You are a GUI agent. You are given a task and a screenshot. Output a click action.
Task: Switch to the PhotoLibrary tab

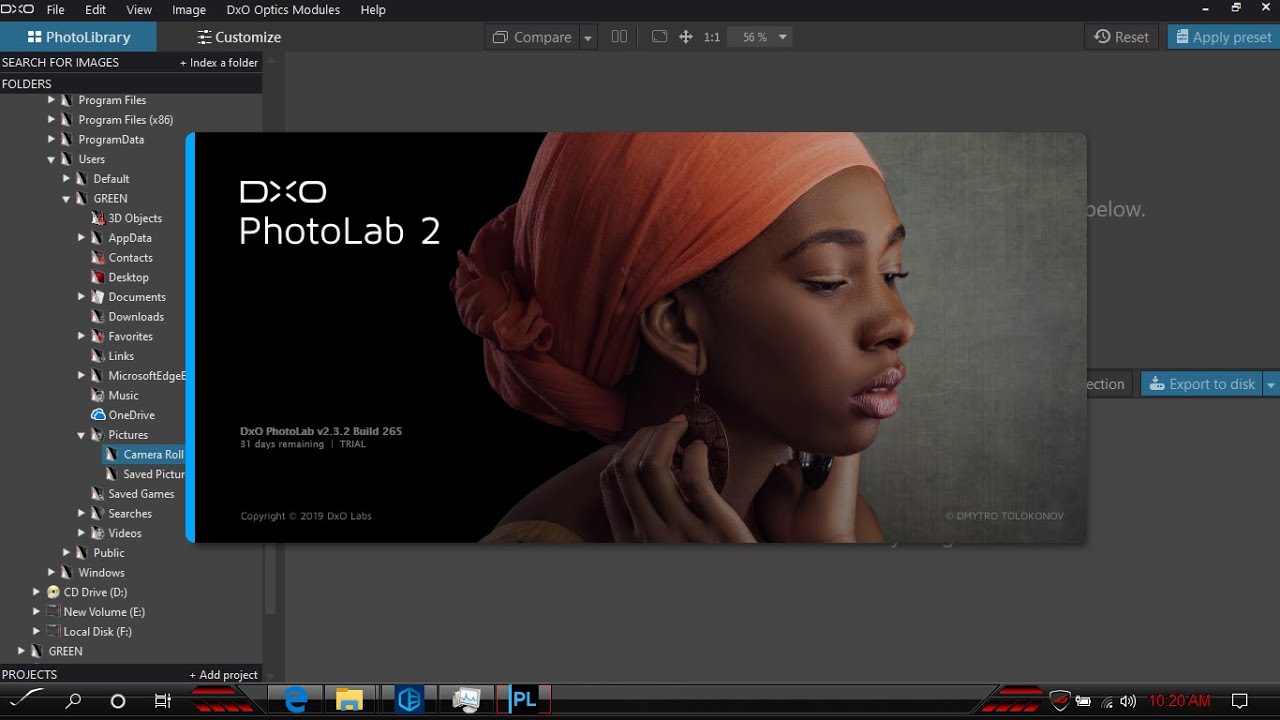[x=78, y=37]
